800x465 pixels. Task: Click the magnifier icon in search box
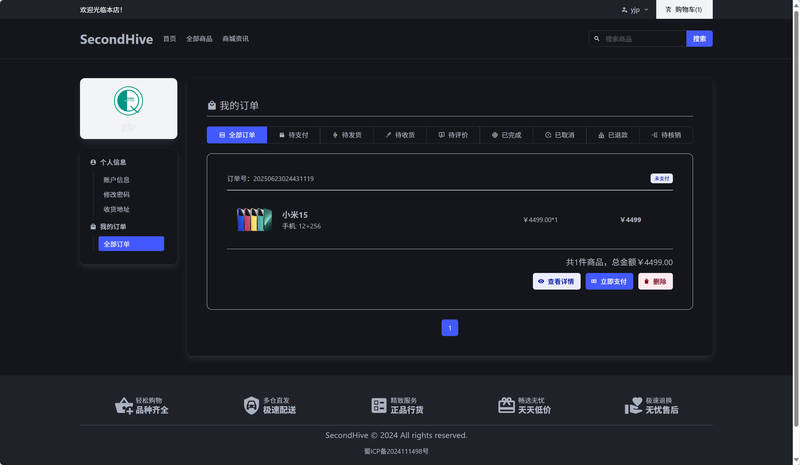596,39
